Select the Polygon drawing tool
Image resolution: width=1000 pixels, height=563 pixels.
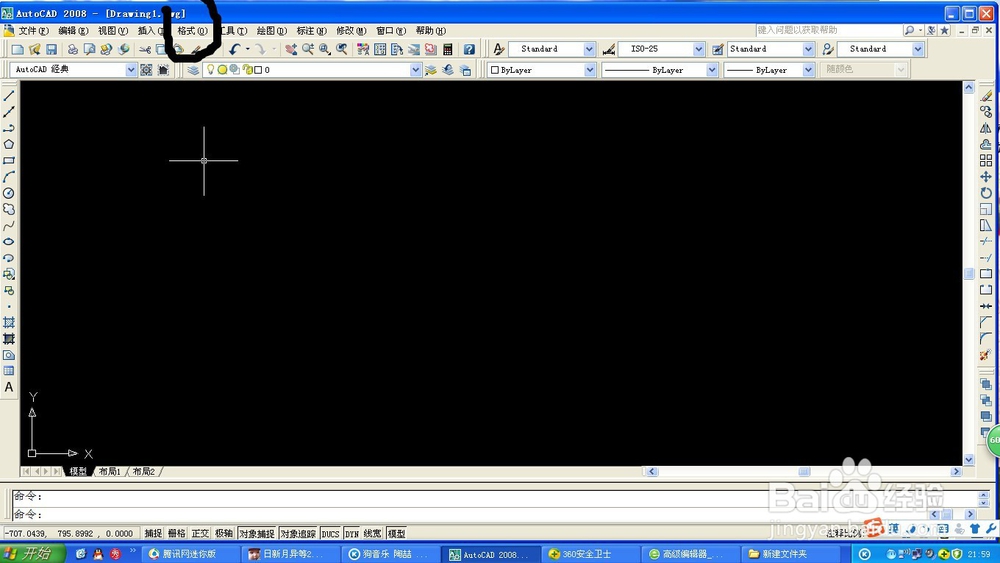[9, 144]
